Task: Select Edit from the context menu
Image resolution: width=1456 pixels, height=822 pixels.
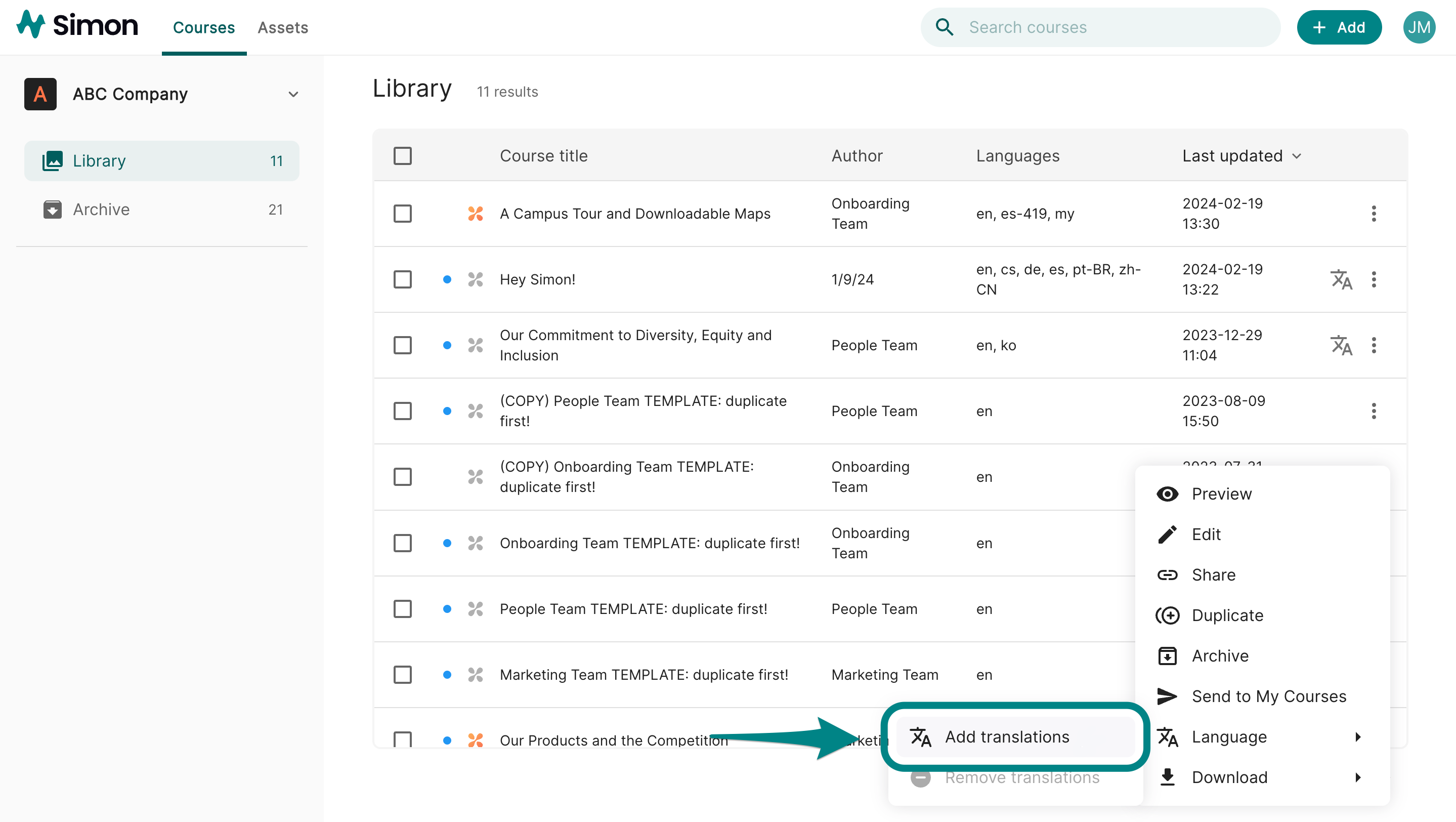Action: pyautogui.click(x=1262, y=534)
